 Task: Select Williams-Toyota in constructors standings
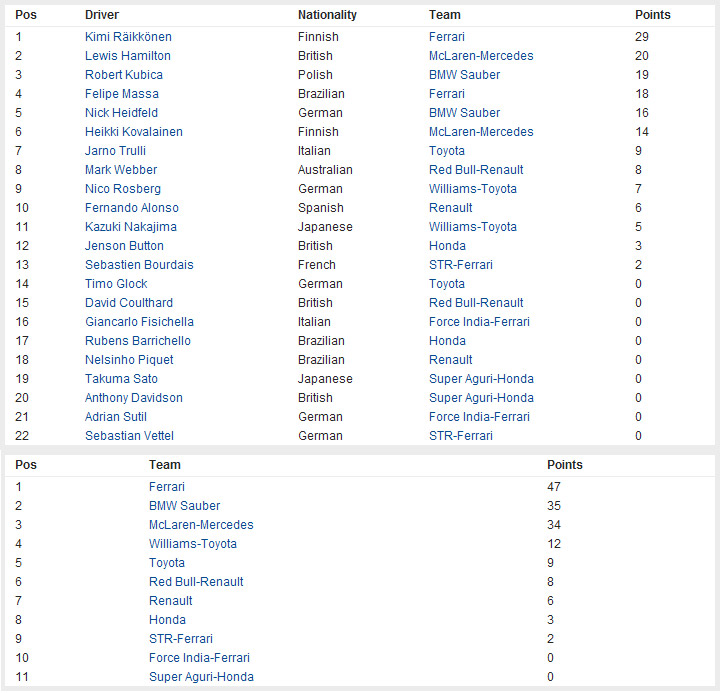[x=192, y=544]
